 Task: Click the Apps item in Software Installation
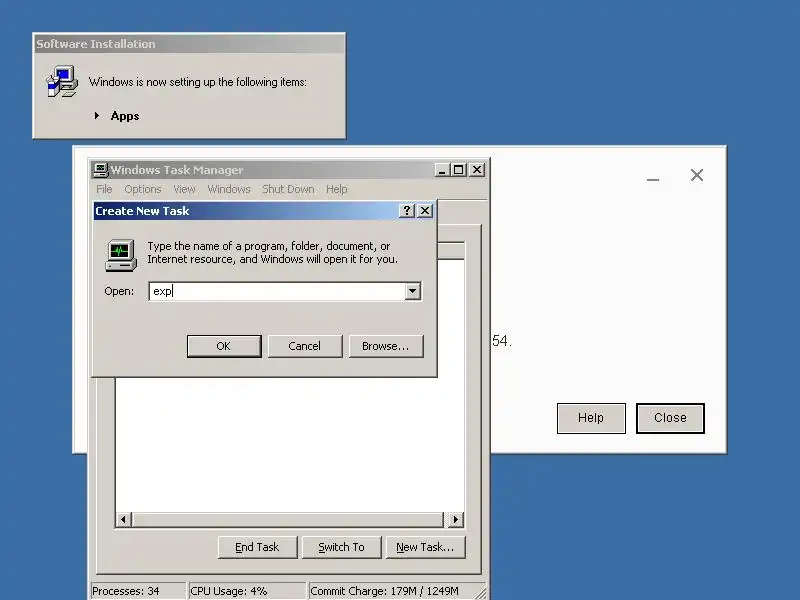125,116
